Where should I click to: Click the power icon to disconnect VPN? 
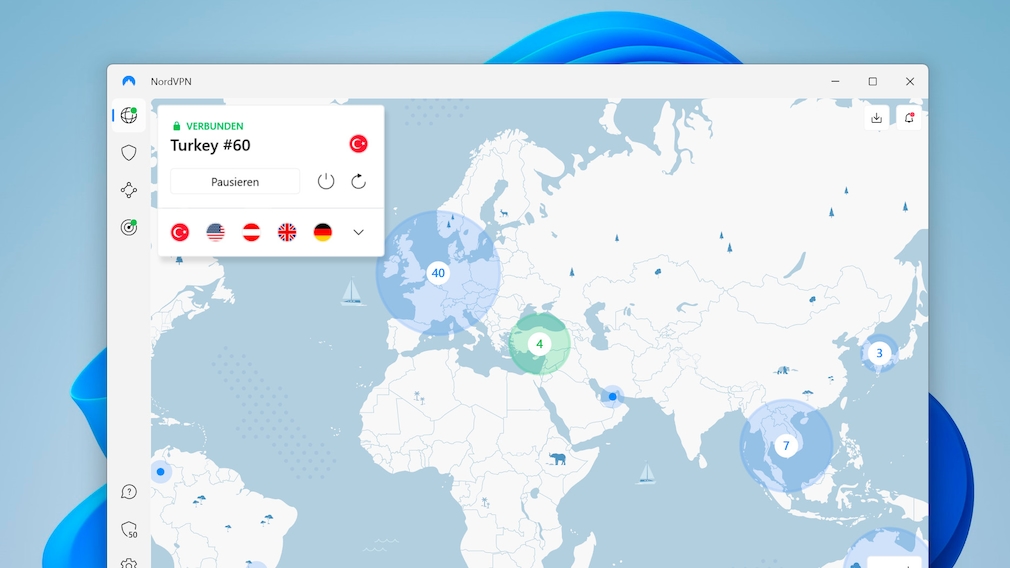coord(326,181)
